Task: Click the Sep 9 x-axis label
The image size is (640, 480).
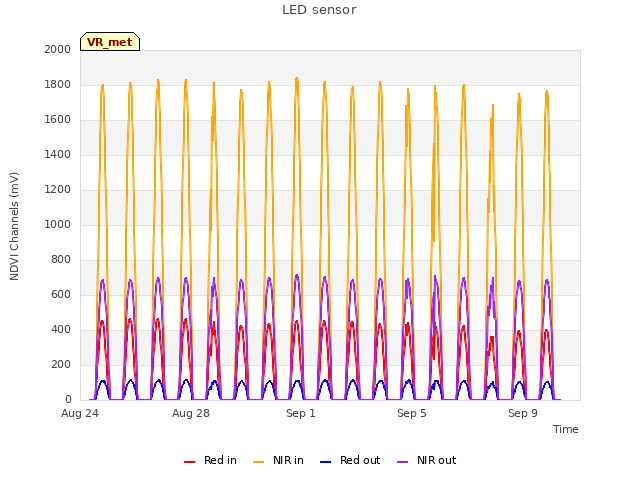Action: (523, 413)
